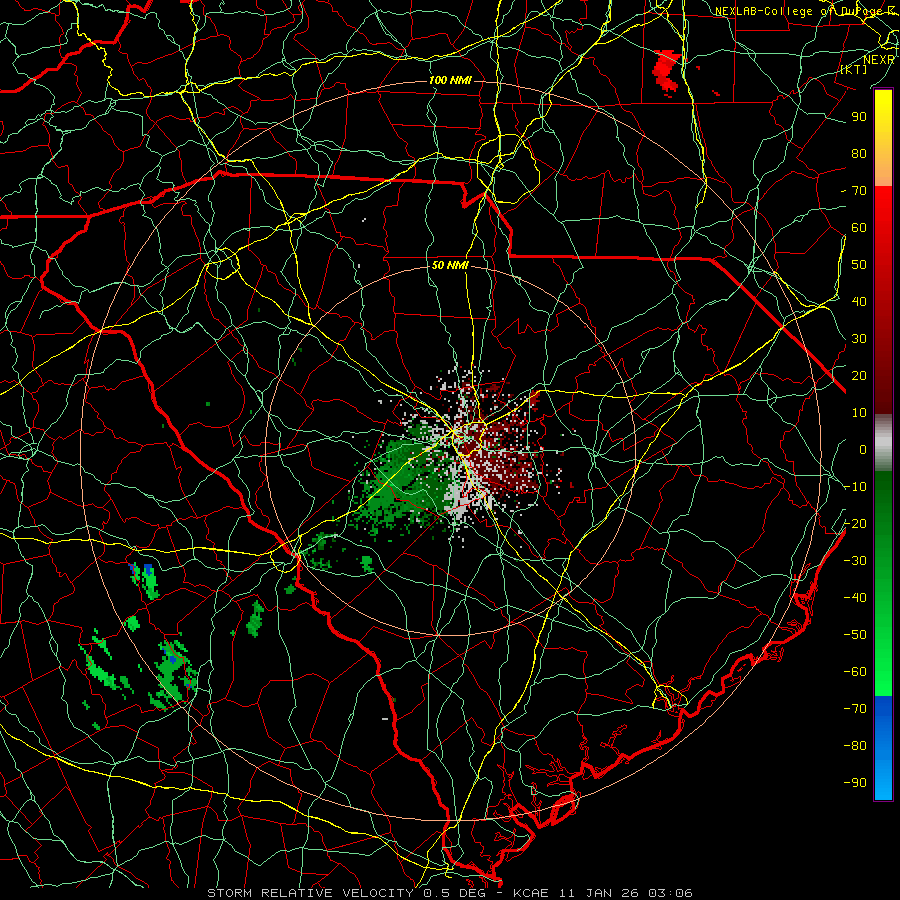Viewport: 900px width, 900px height.
Task: Click the -30 value on velocity scale
Action: tap(855, 561)
